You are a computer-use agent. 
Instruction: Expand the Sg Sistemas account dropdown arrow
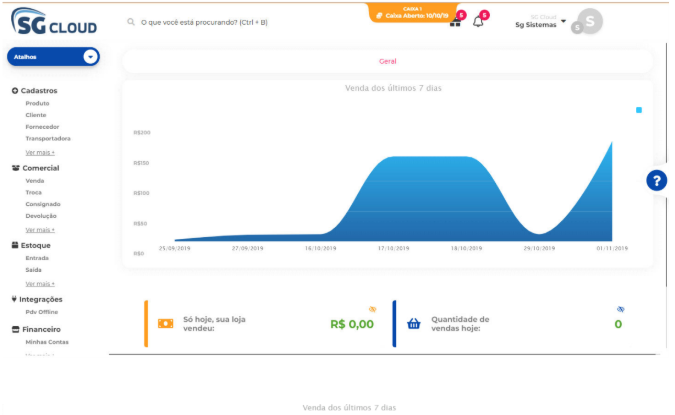[x=563, y=21]
